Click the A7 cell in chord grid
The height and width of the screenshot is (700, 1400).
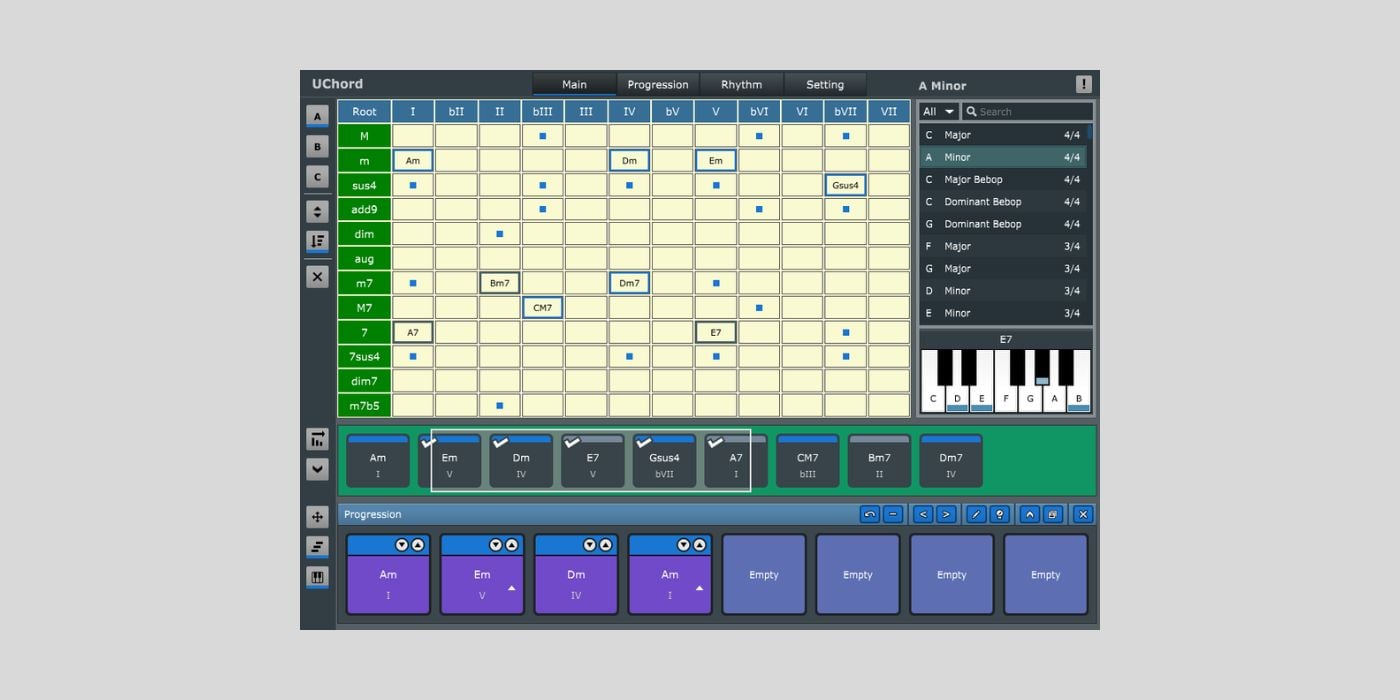pos(413,332)
